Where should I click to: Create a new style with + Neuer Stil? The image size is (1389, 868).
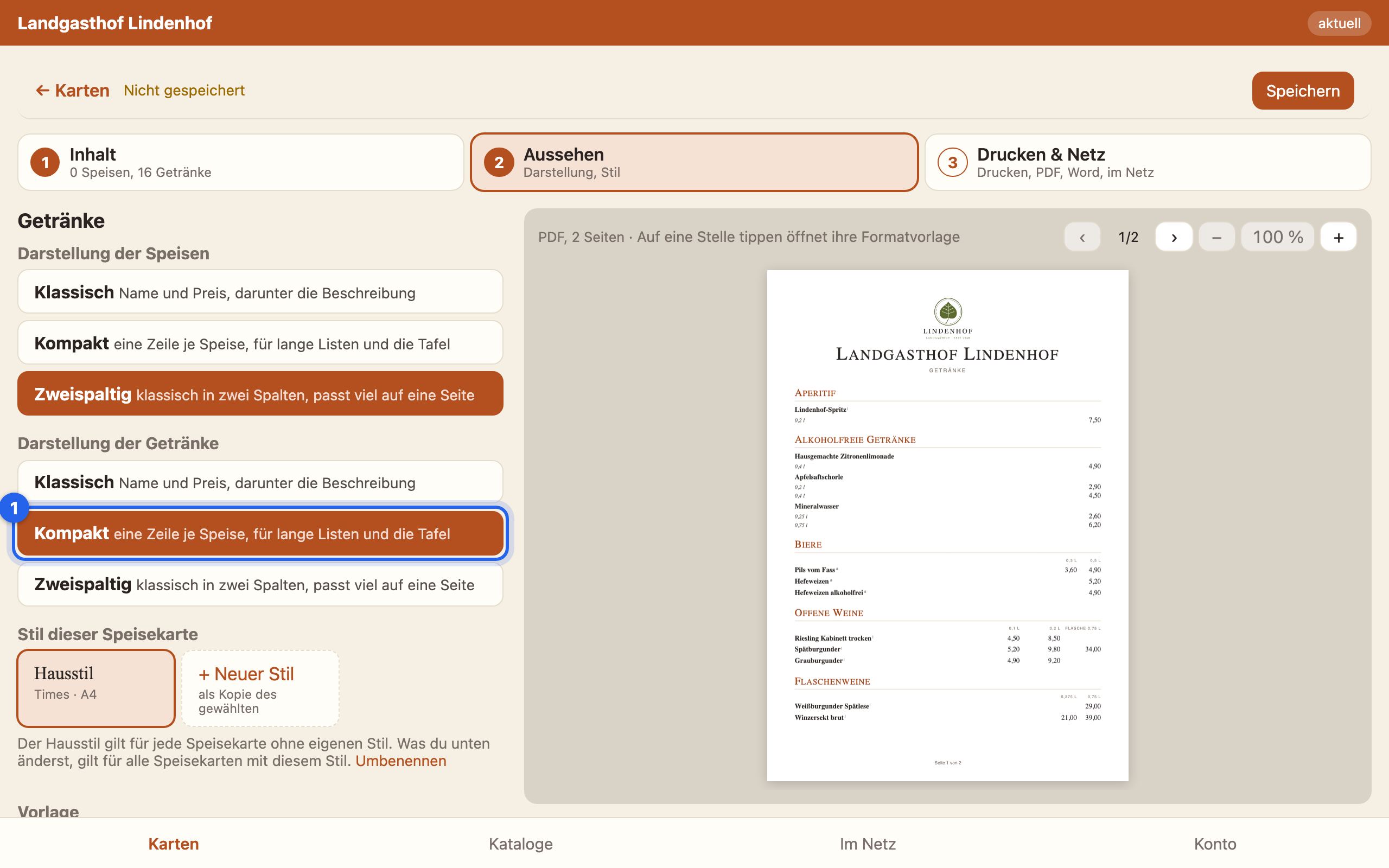click(260, 688)
